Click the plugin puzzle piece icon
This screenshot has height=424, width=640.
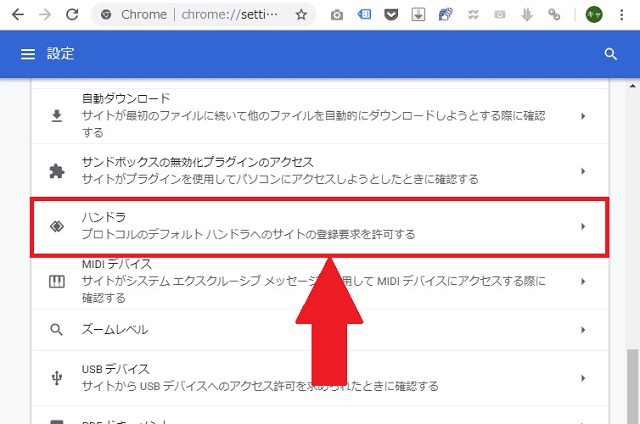(x=57, y=171)
